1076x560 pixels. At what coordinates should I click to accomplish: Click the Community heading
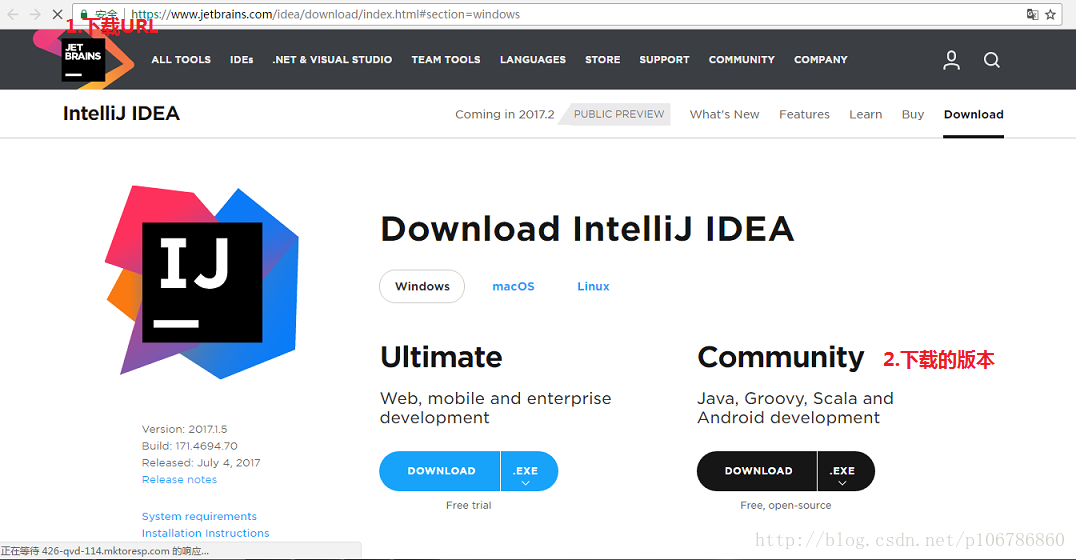tap(781, 358)
